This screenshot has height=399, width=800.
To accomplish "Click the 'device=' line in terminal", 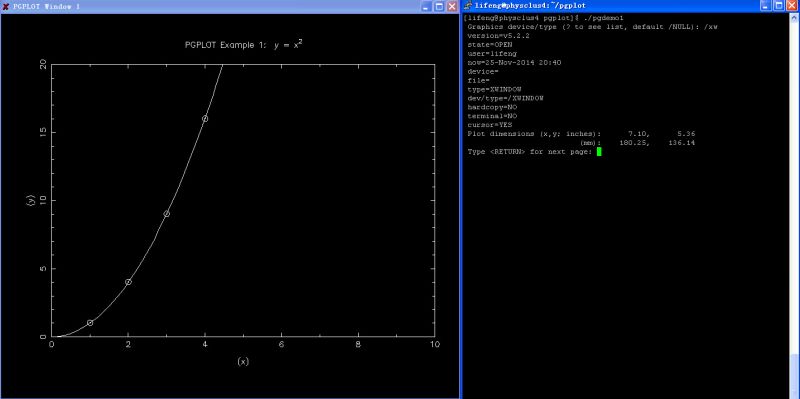I will pos(483,71).
